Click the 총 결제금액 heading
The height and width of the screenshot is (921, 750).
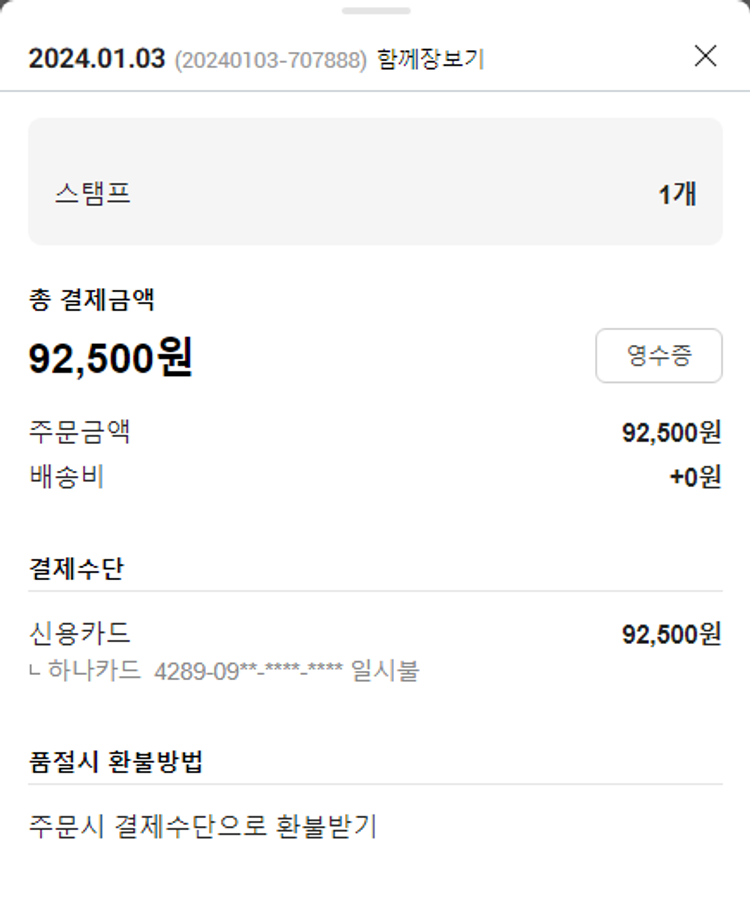(91, 300)
